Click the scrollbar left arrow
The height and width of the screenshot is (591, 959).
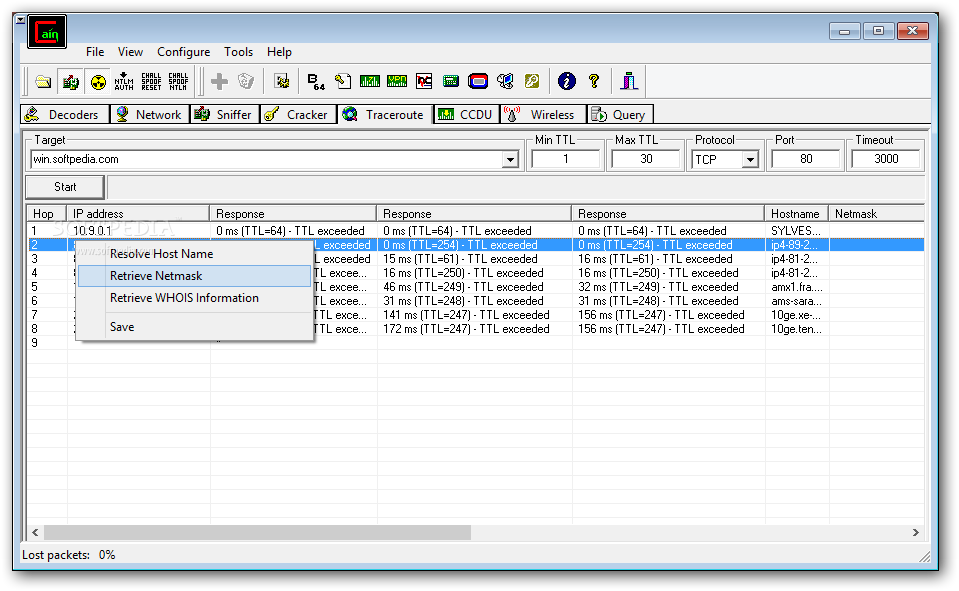[35, 532]
